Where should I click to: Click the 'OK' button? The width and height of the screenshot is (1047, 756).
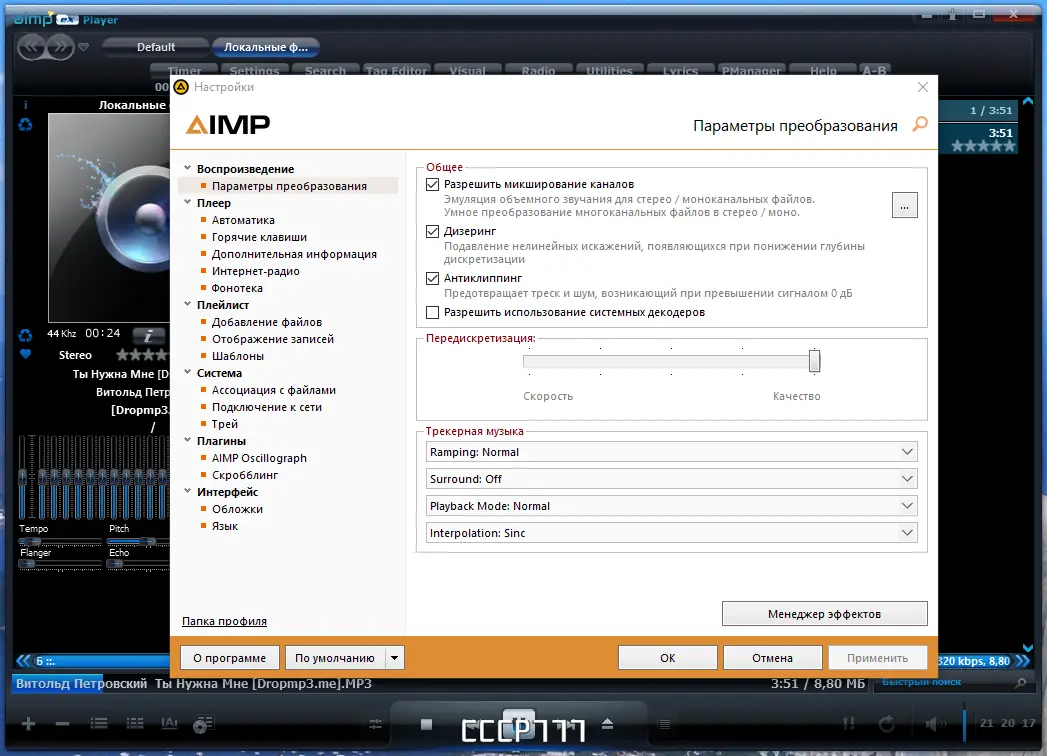(x=668, y=658)
